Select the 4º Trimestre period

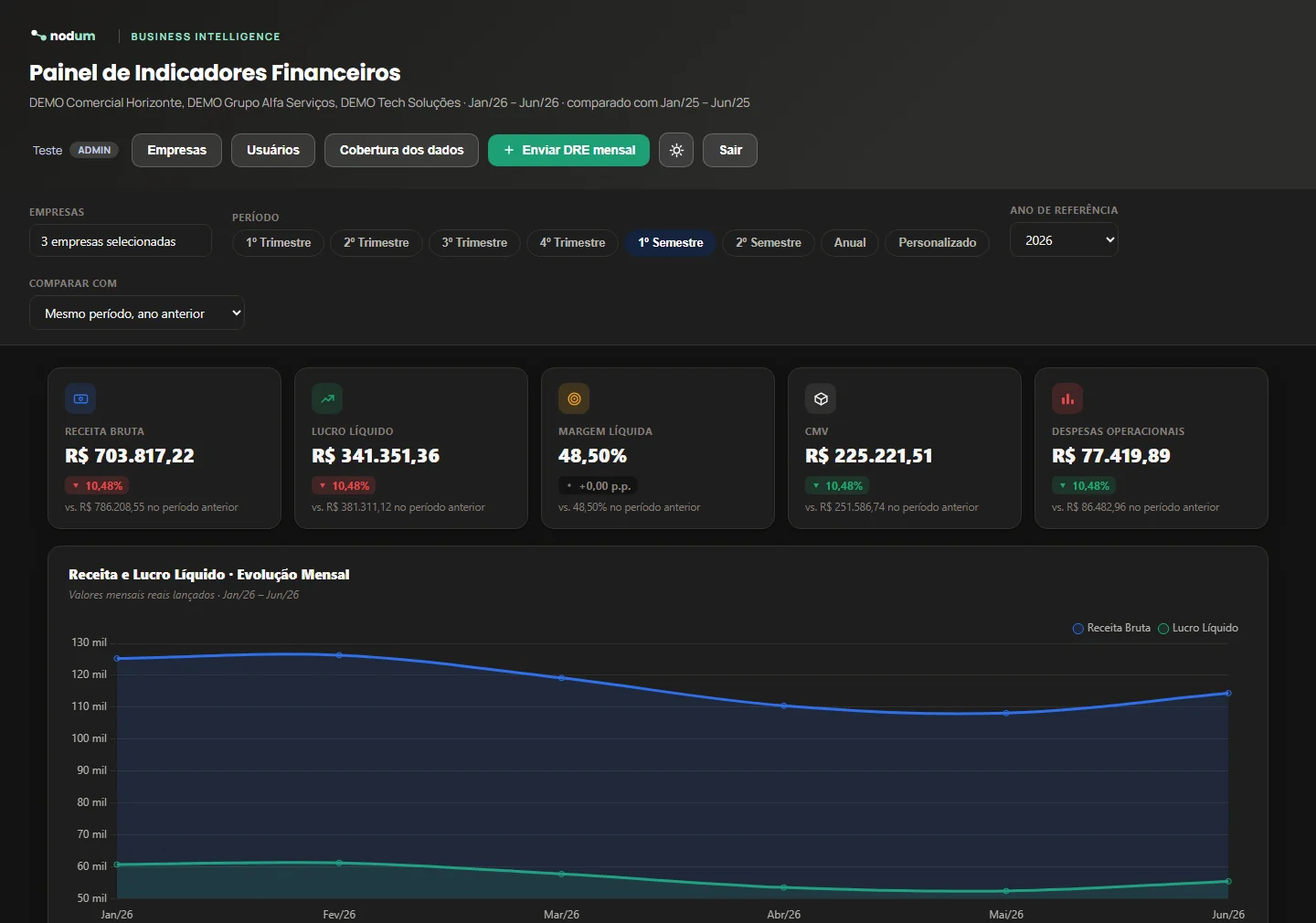572,242
